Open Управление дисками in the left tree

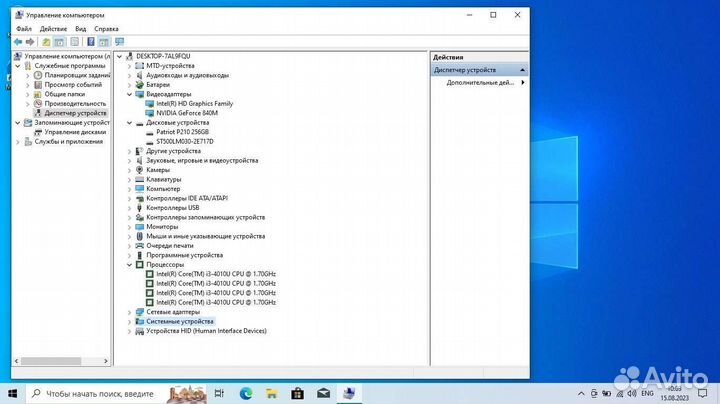(x=75, y=132)
